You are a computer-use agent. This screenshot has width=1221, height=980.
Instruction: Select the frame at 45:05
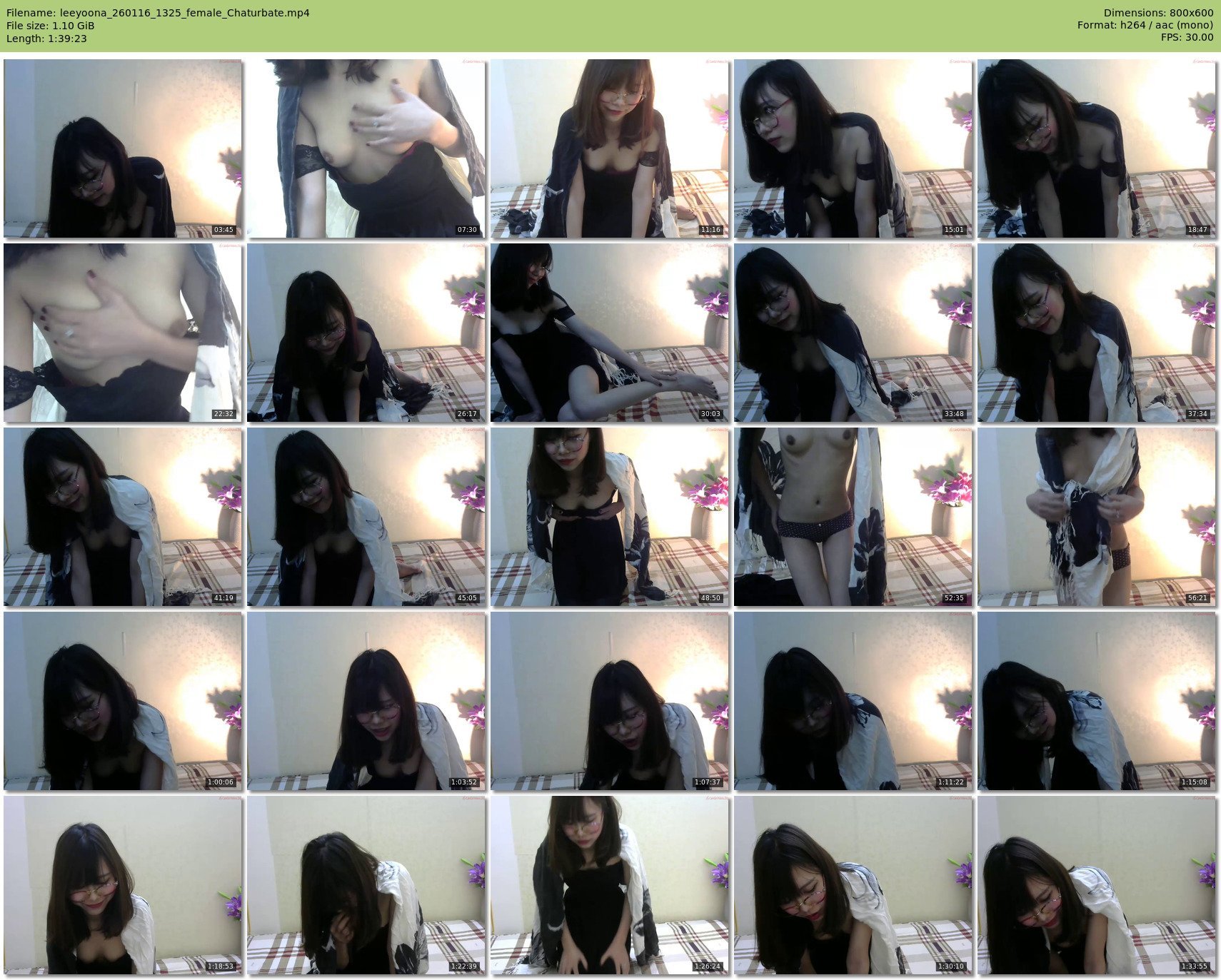click(x=366, y=517)
